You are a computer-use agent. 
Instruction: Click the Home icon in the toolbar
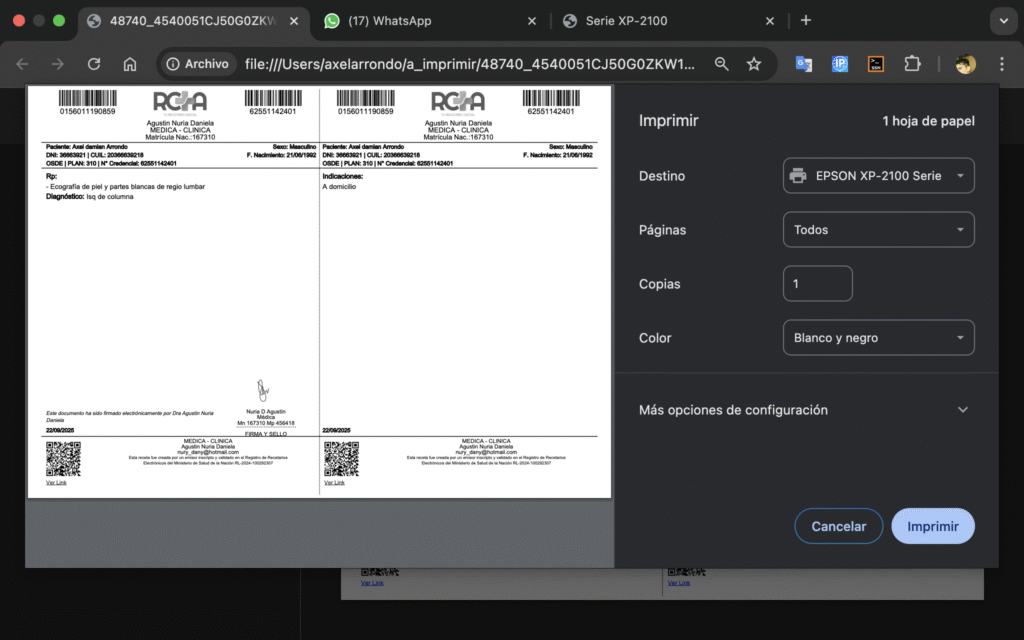(130, 64)
